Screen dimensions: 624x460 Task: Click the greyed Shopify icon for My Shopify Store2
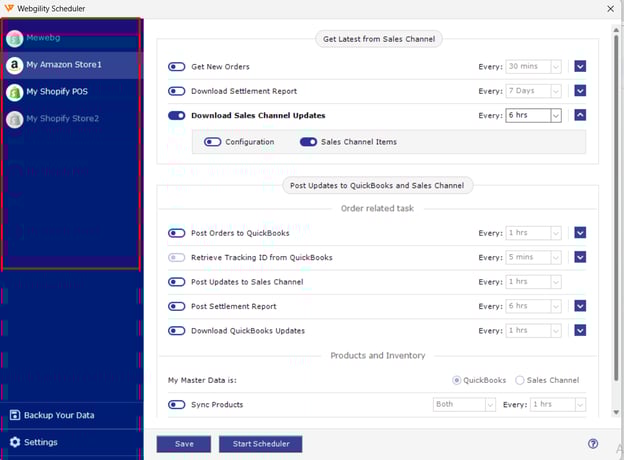(15, 119)
